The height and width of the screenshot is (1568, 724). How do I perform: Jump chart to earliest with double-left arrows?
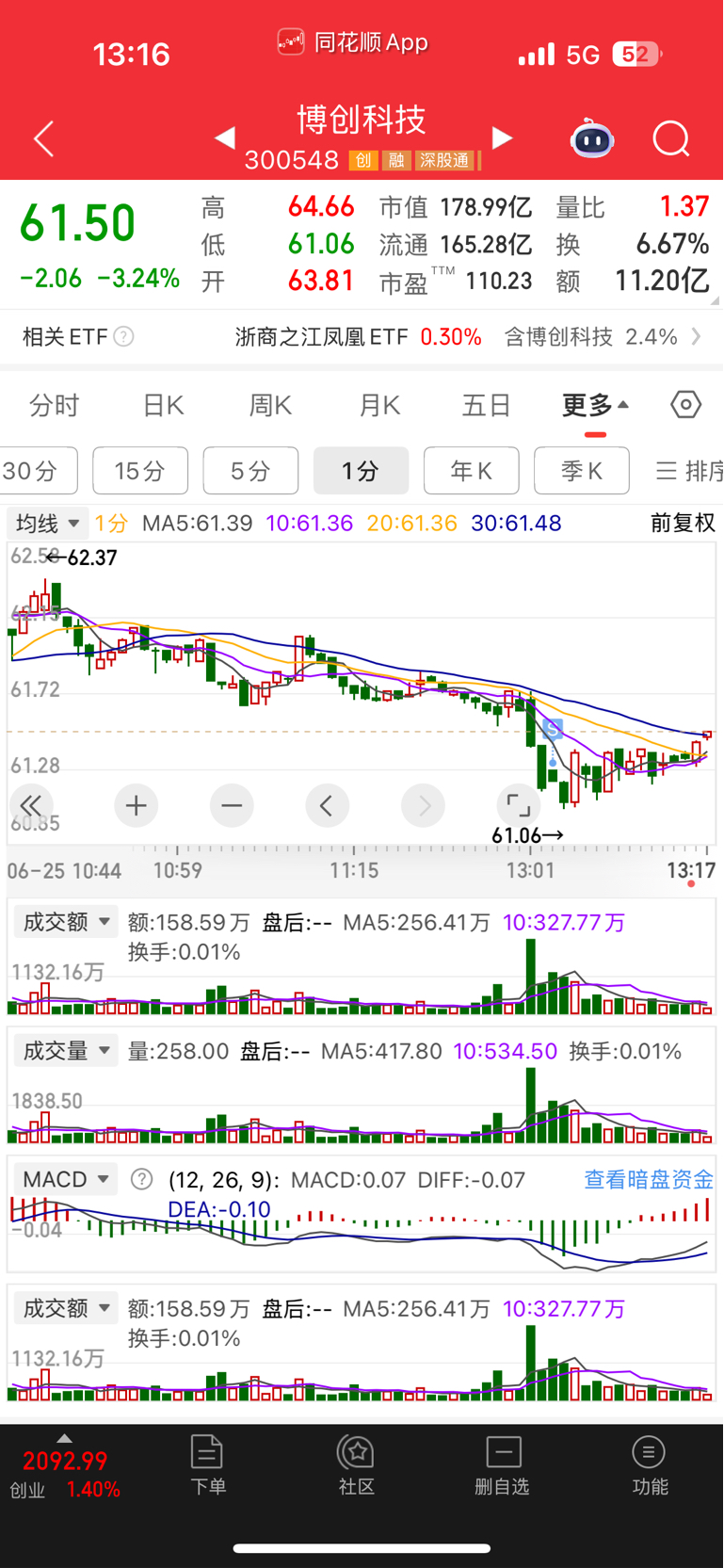click(31, 806)
